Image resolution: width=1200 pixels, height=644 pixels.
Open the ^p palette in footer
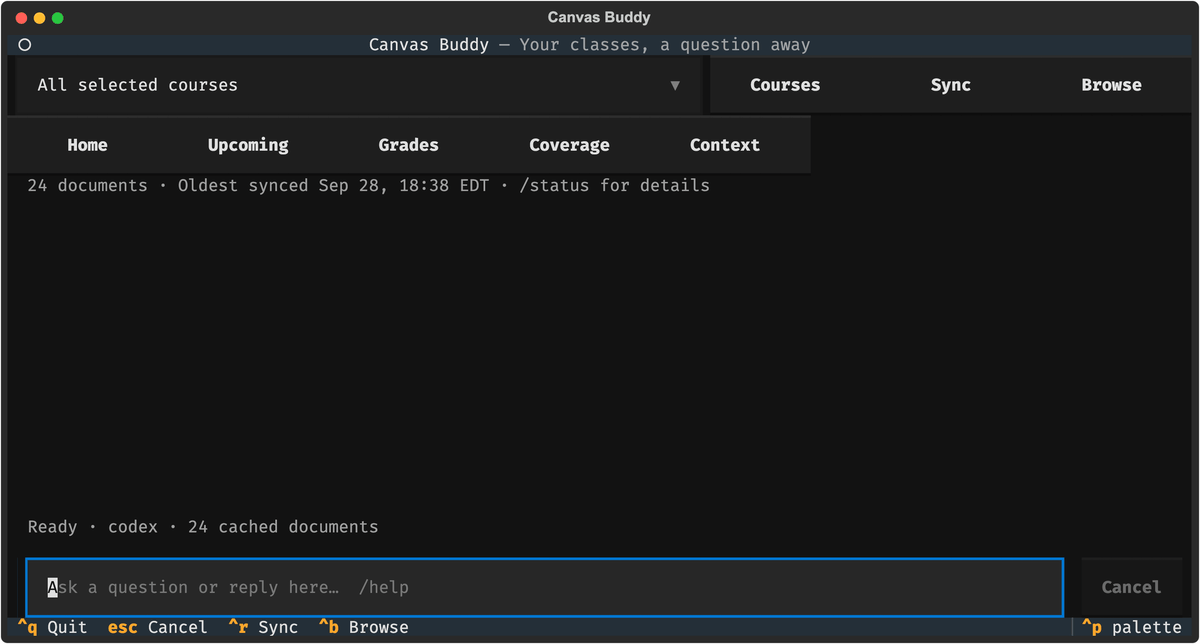tap(1132, 628)
